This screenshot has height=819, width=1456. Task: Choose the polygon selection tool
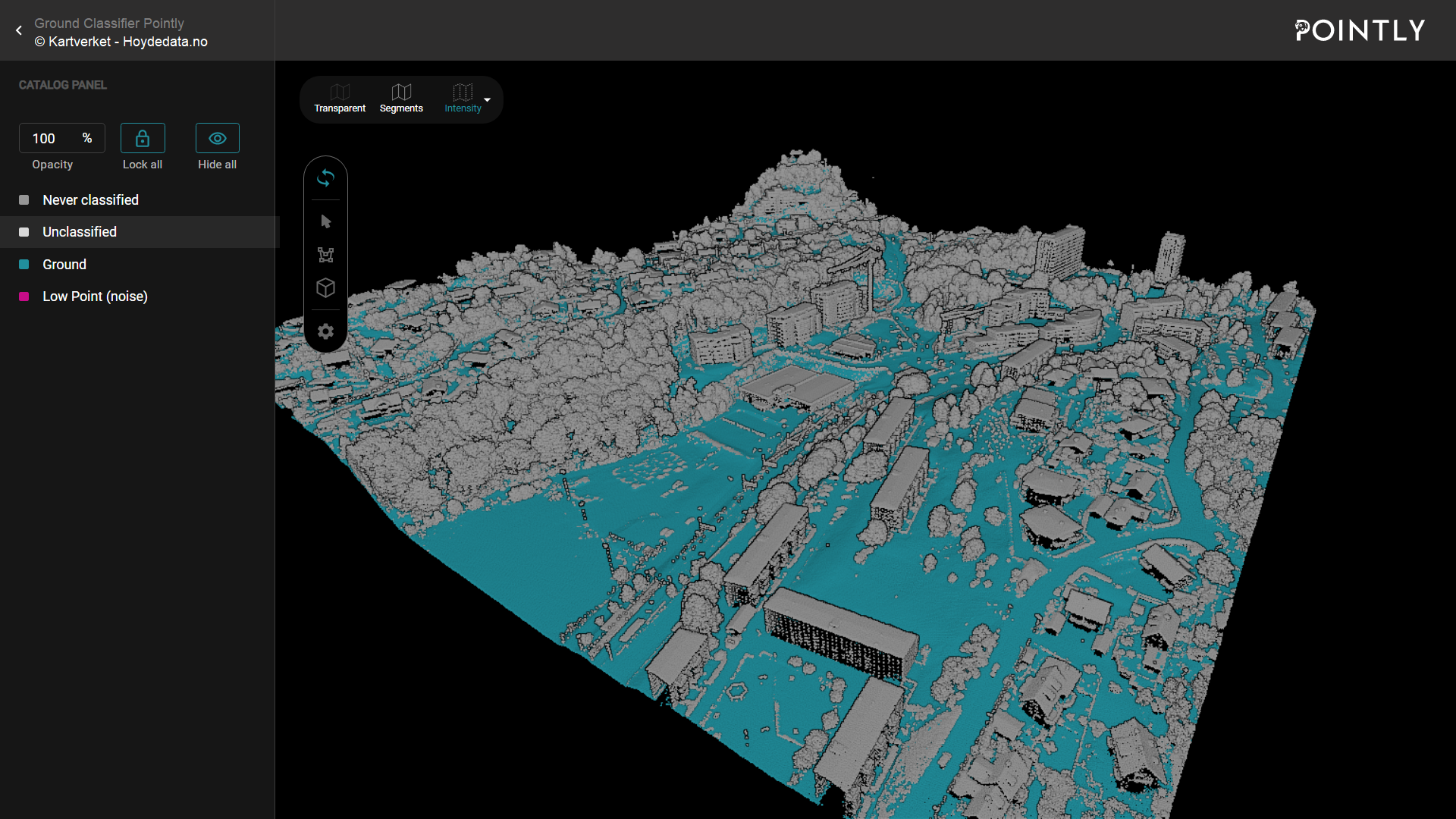326,255
